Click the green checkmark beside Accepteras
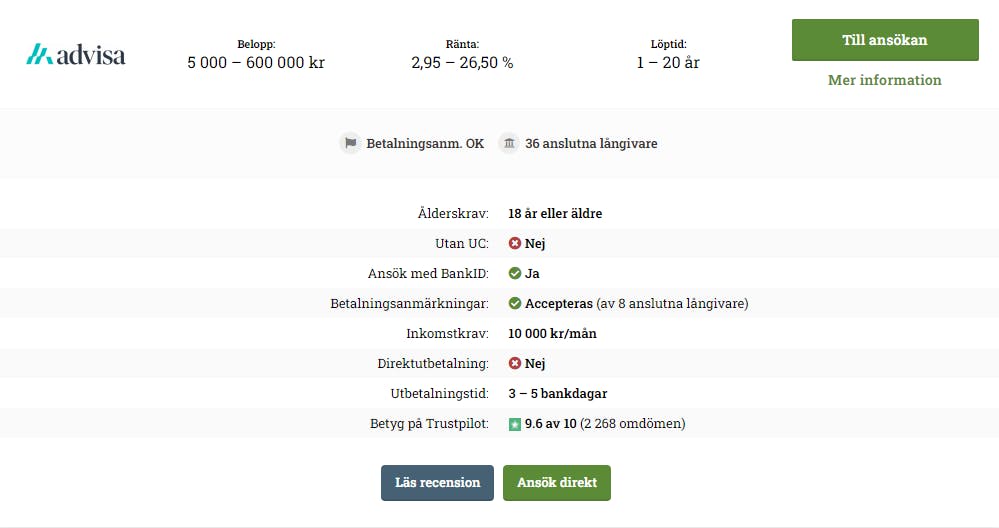999x528 pixels. (x=515, y=303)
